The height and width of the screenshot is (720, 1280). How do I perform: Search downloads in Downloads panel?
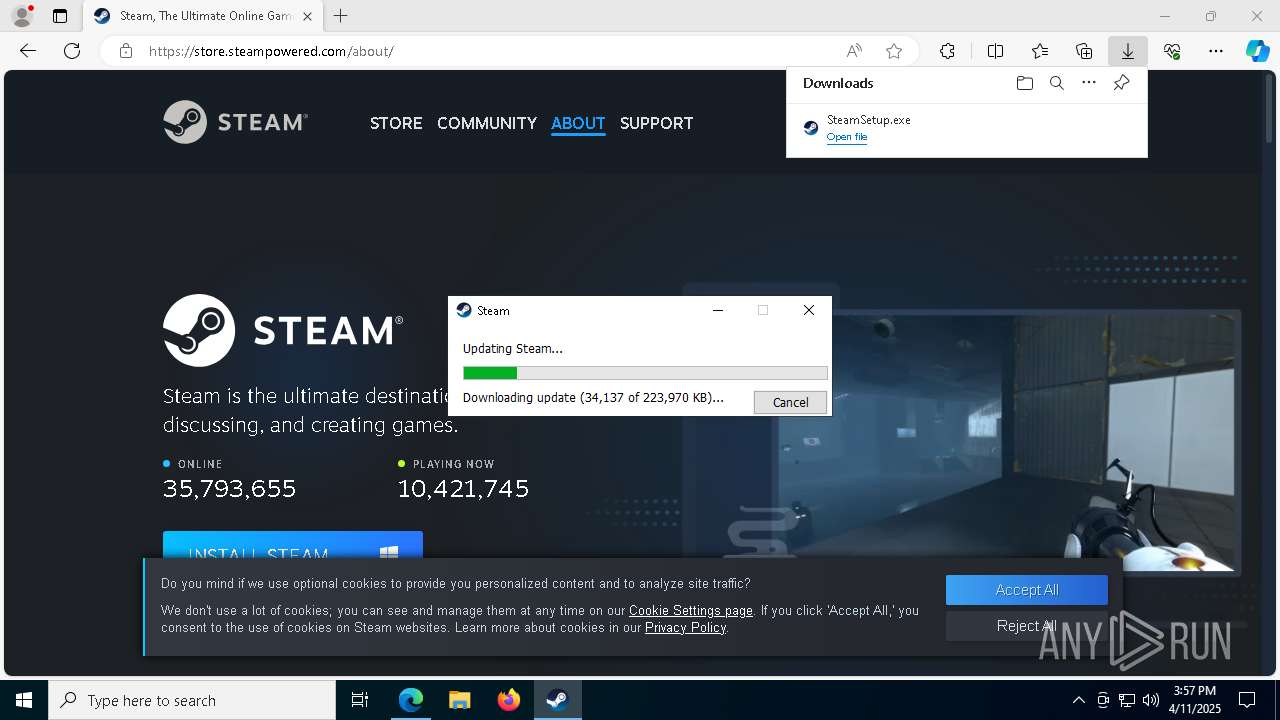click(1056, 83)
